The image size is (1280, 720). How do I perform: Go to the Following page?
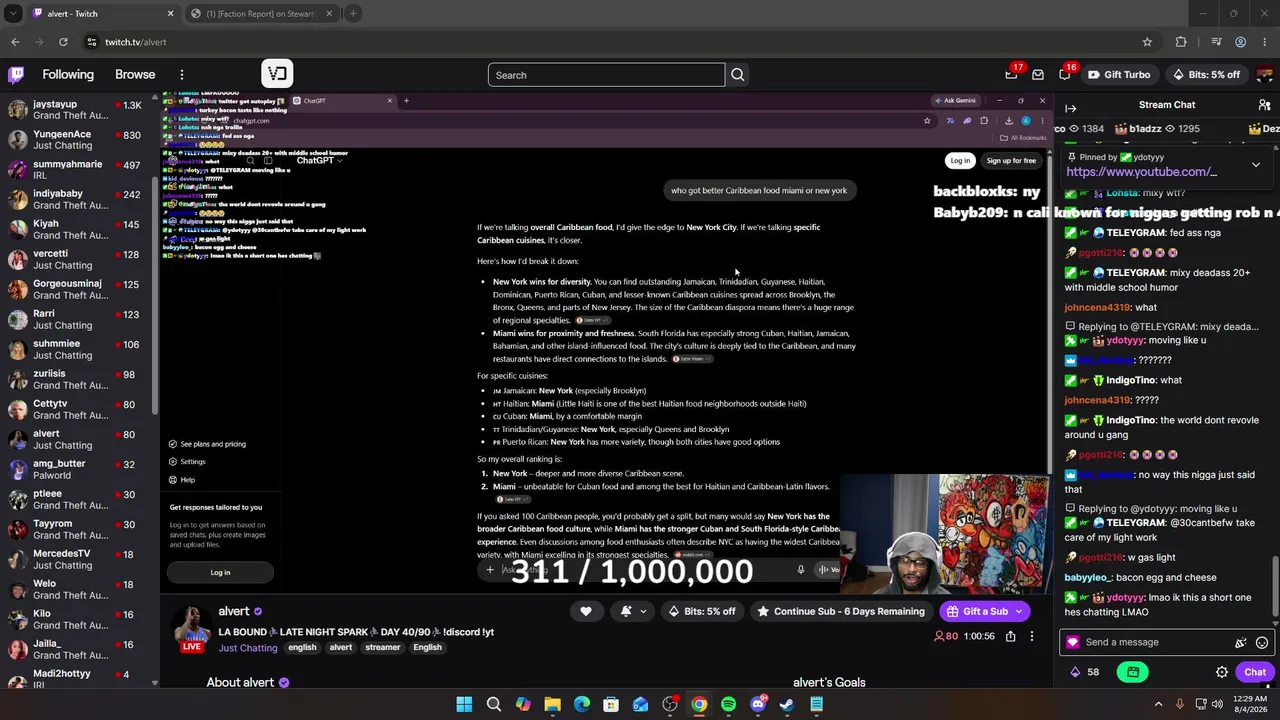[68, 75]
